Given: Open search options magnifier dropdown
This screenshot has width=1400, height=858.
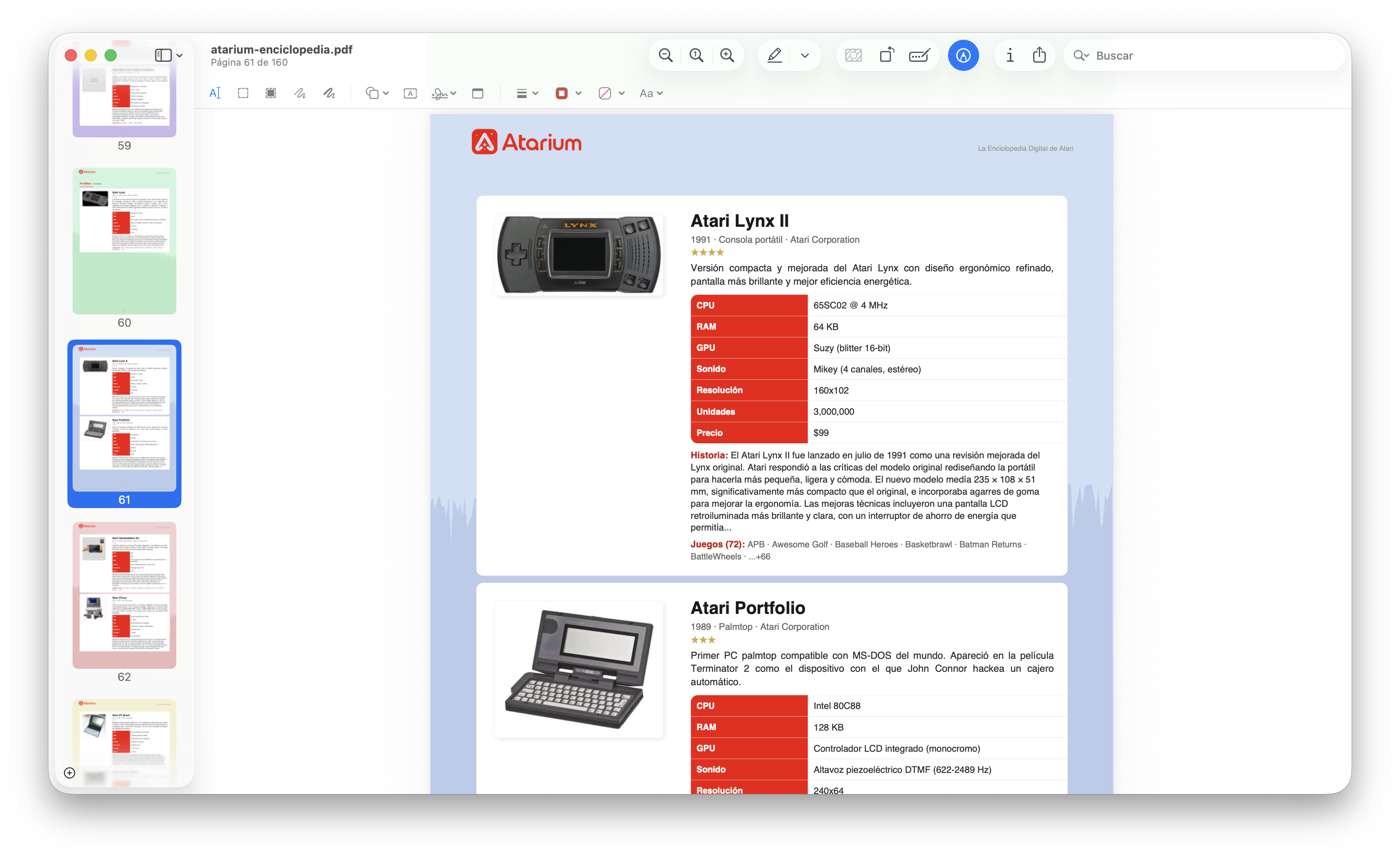Looking at the screenshot, I should coord(1081,56).
